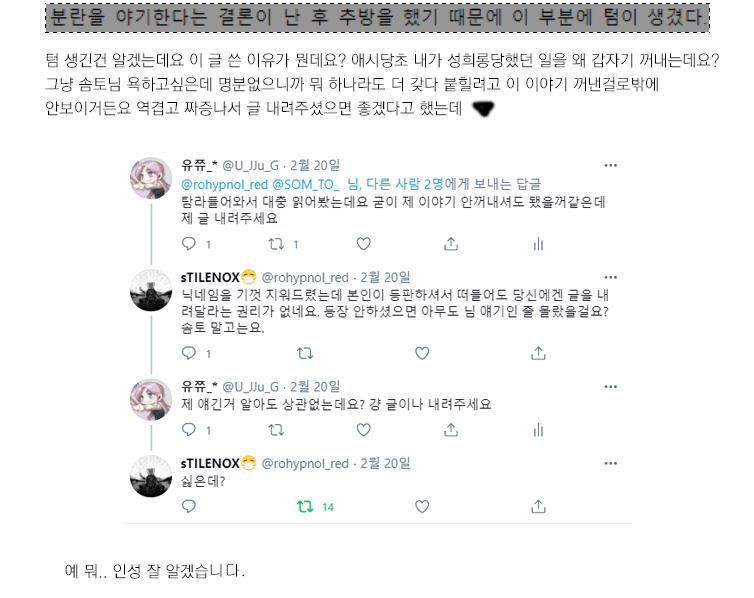Reply to sTILENOX's long tweet

189,353
